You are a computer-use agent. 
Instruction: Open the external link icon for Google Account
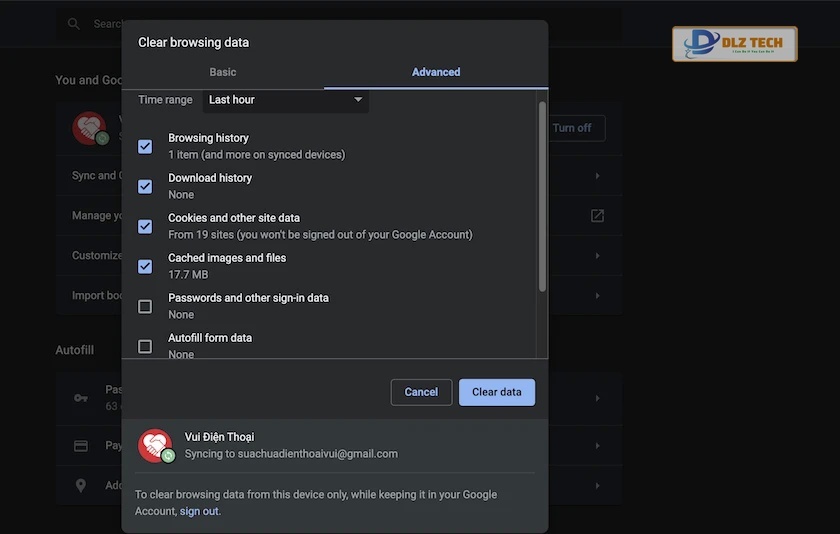(597, 216)
